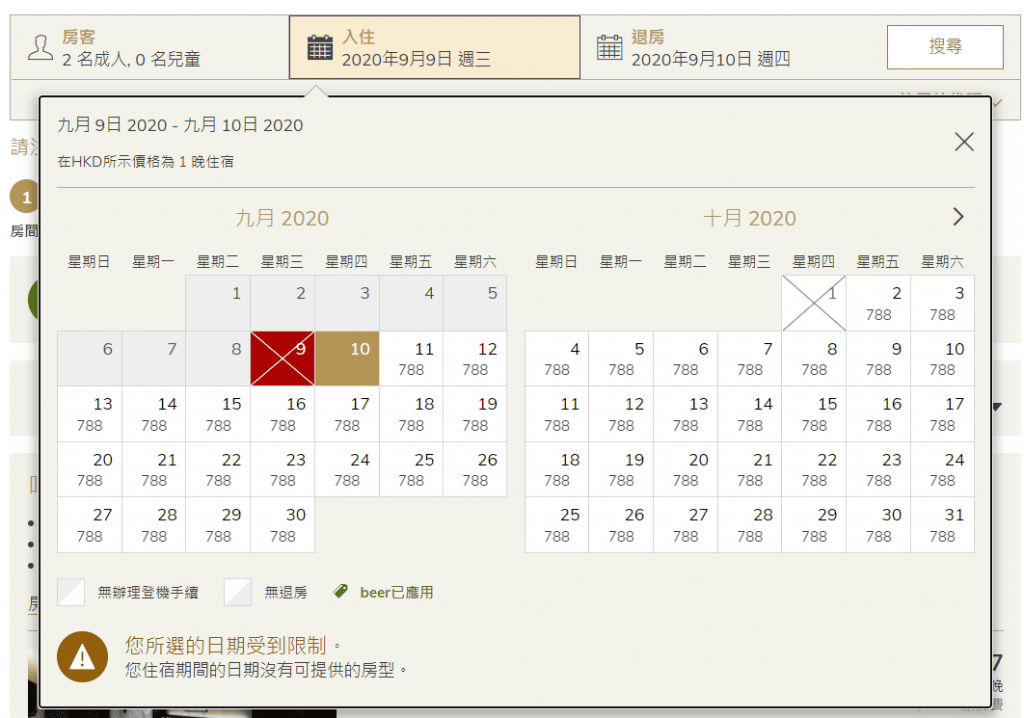Click the 無退房 legend box
This screenshot has width=1024, height=718.
pyautogui.click(x=237, y=592)
